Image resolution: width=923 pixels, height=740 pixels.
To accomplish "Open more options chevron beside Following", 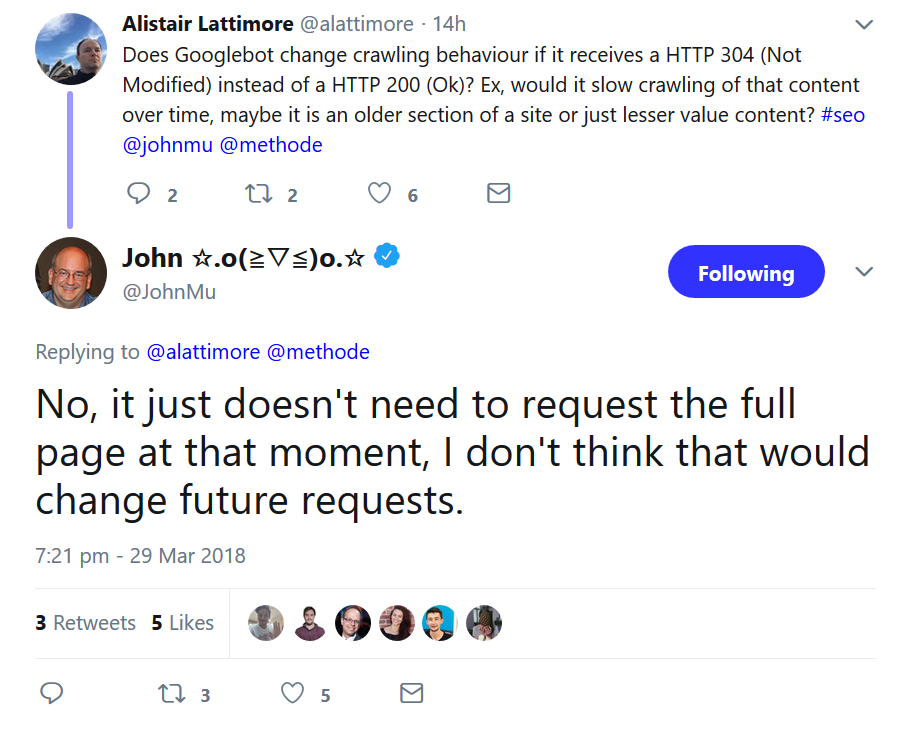I will click(865, 272).
